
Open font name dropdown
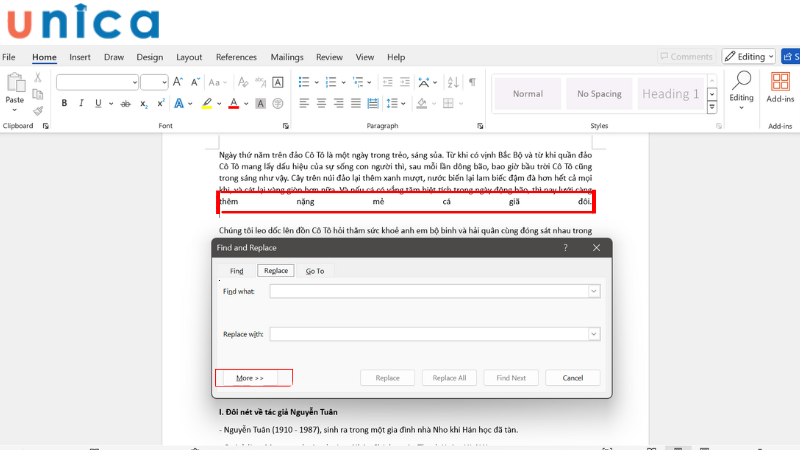[x=134, y=82]
